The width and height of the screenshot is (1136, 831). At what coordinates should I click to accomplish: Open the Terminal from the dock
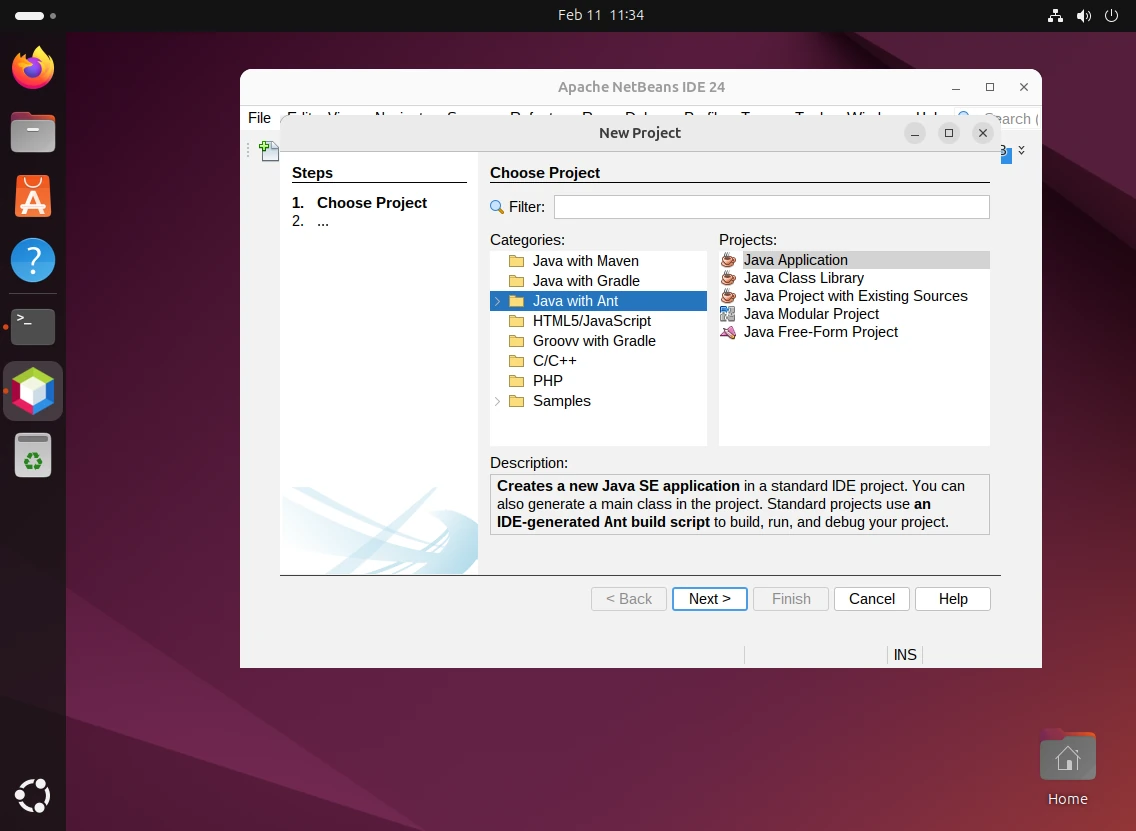point(33,326)
